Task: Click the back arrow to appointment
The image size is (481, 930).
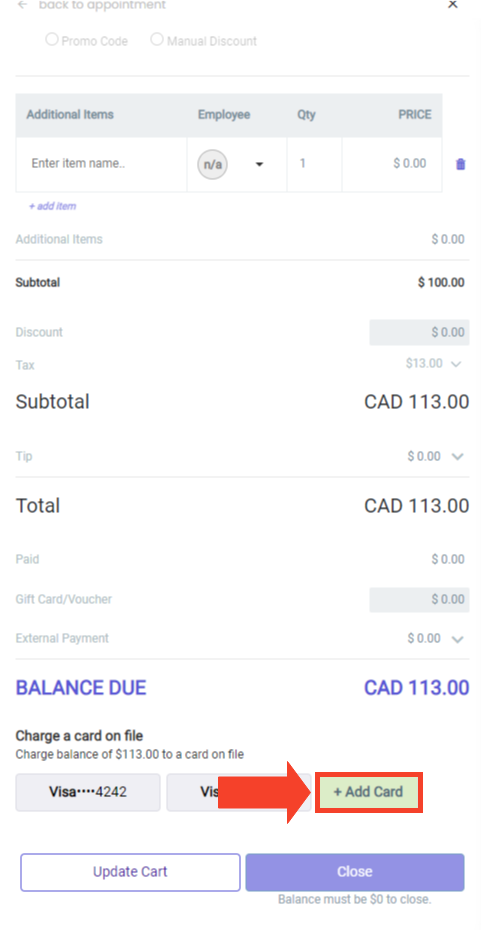Action: (23, 5)
